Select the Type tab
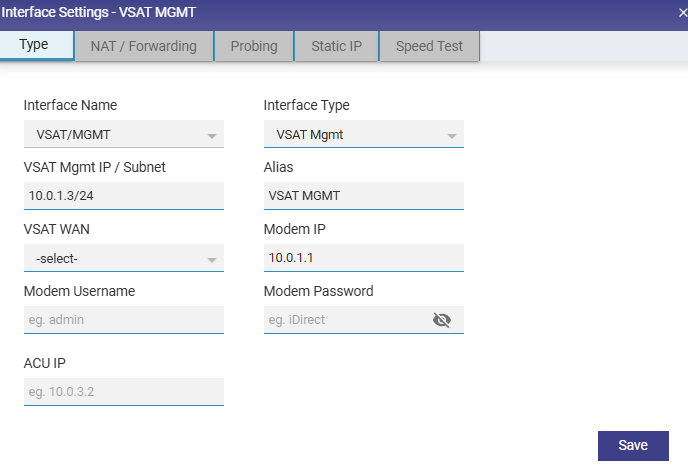Screen dimensions: 688x467 pos(34,45)
